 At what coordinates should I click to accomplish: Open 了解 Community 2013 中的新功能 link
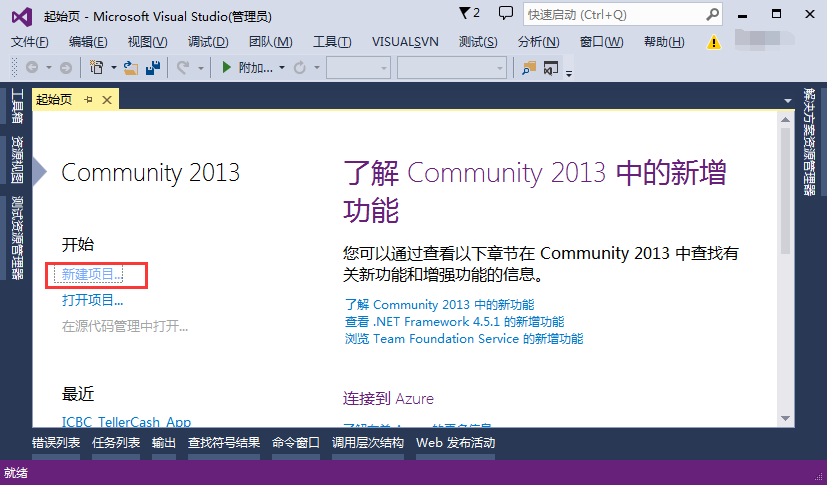(439, 305)
